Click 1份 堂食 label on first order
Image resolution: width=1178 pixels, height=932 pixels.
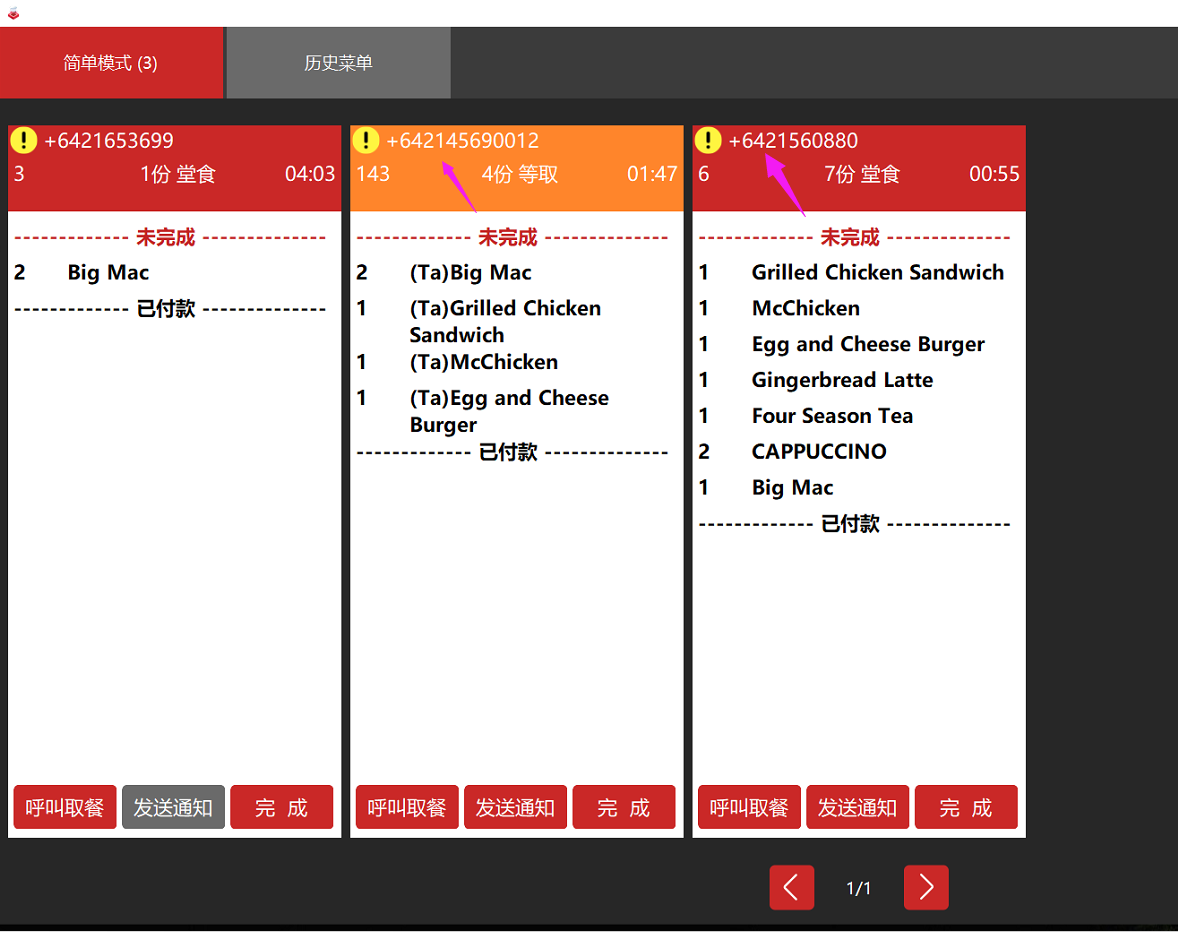click(x=178, y=174)
